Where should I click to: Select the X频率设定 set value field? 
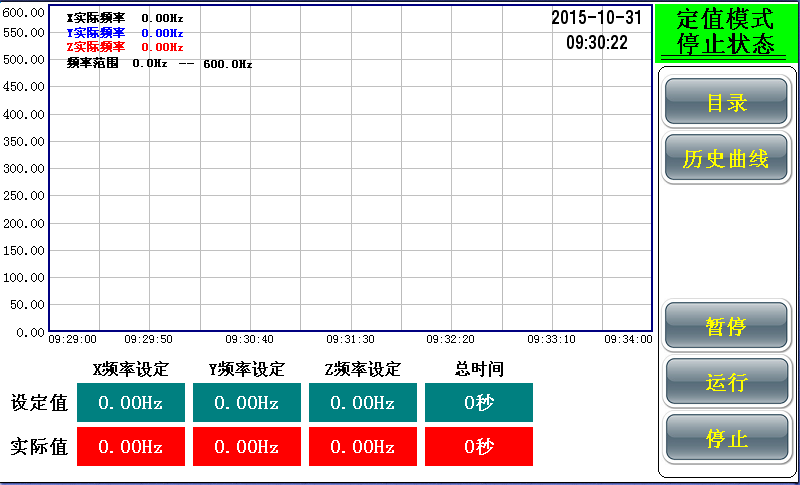click(x=131, y=403)
